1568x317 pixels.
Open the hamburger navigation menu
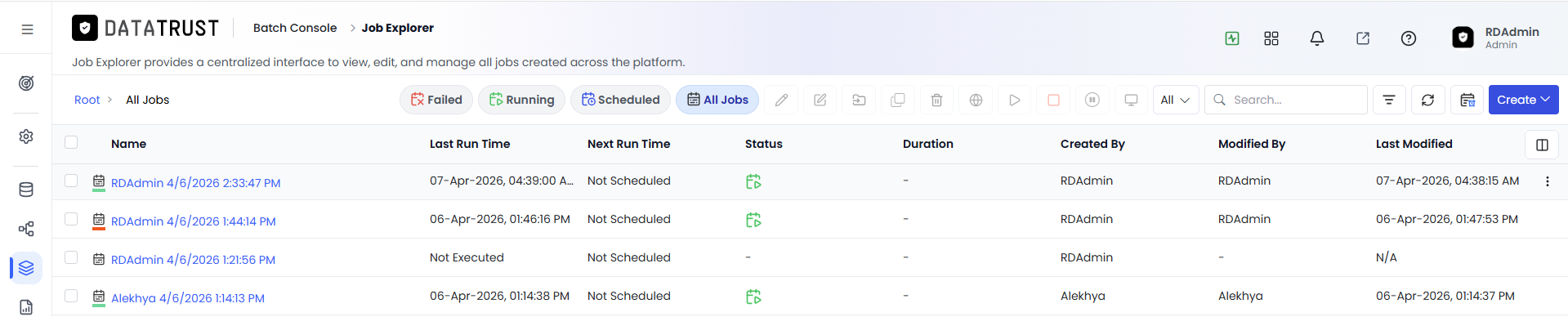tap(27, 29)
